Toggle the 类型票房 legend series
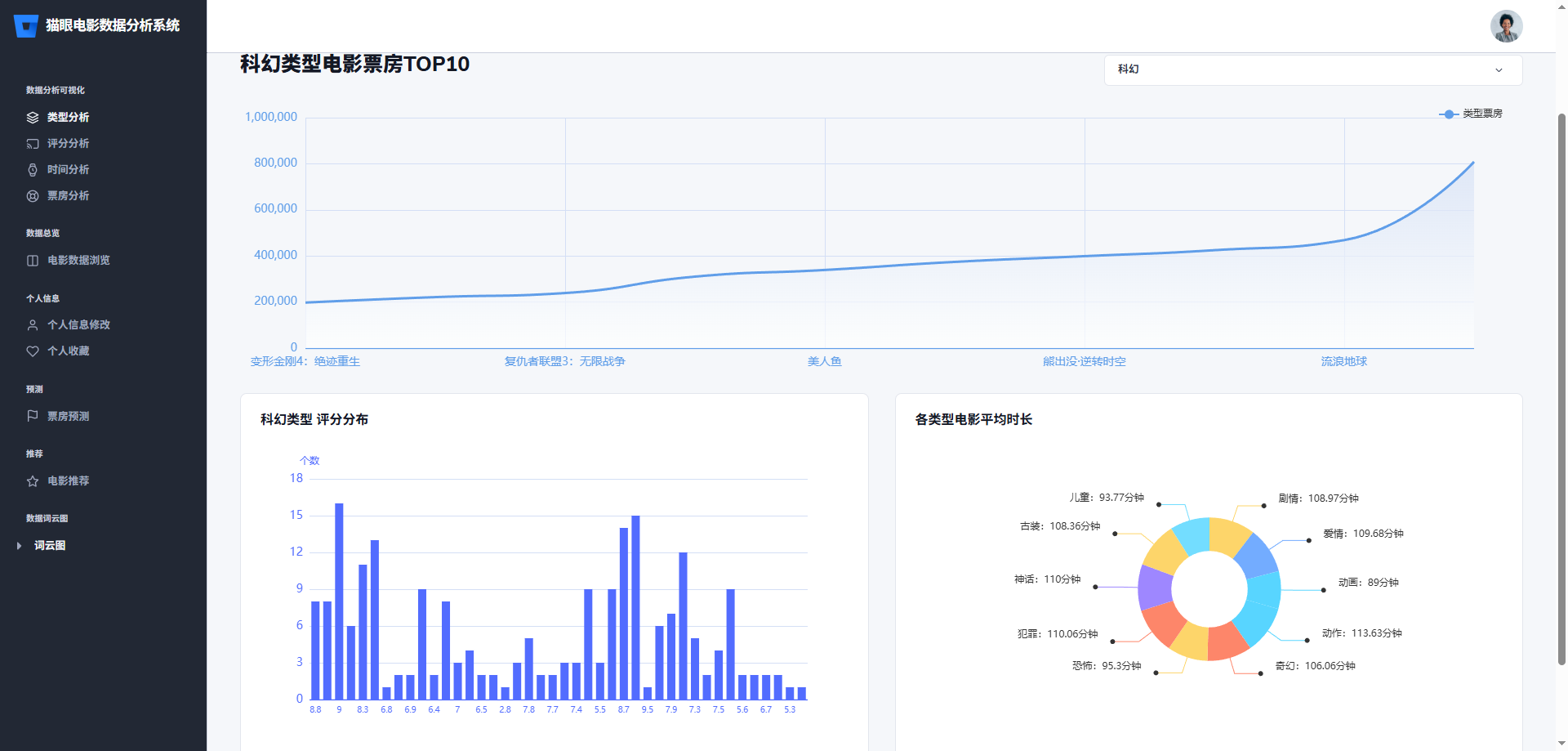1568x751 pixels. tap(1471, 114)
